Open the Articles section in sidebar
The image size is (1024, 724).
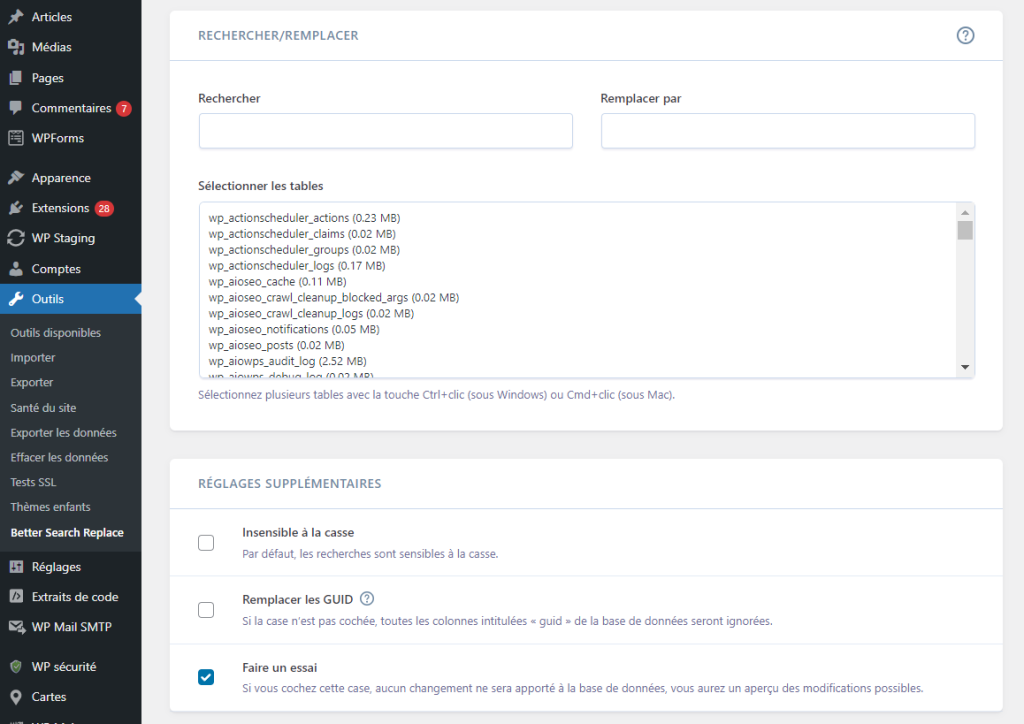point(45,16)
